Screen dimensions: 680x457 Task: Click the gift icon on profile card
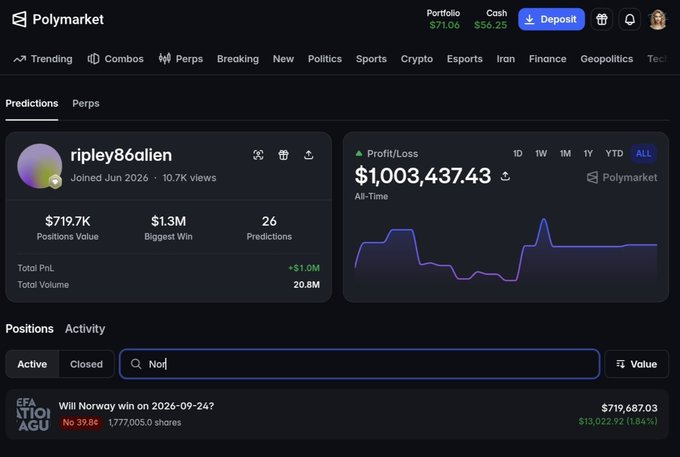coord(283,155)
